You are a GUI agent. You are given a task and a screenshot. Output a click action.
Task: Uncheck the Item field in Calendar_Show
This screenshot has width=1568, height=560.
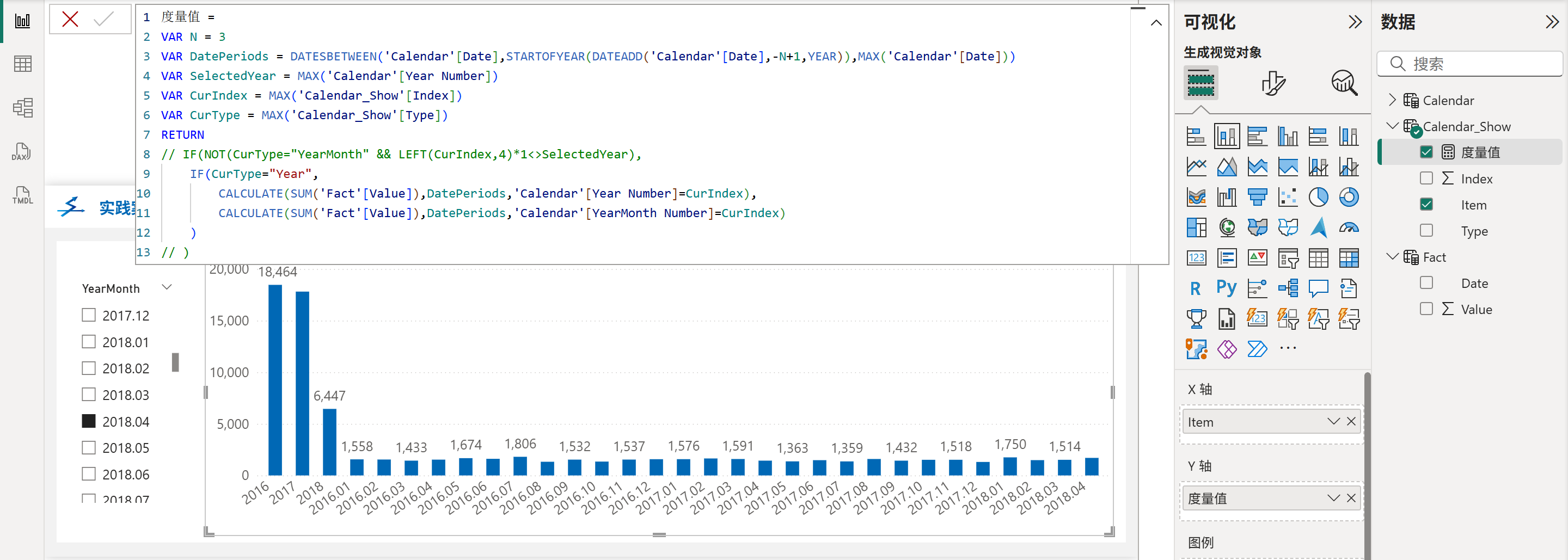1426,205
